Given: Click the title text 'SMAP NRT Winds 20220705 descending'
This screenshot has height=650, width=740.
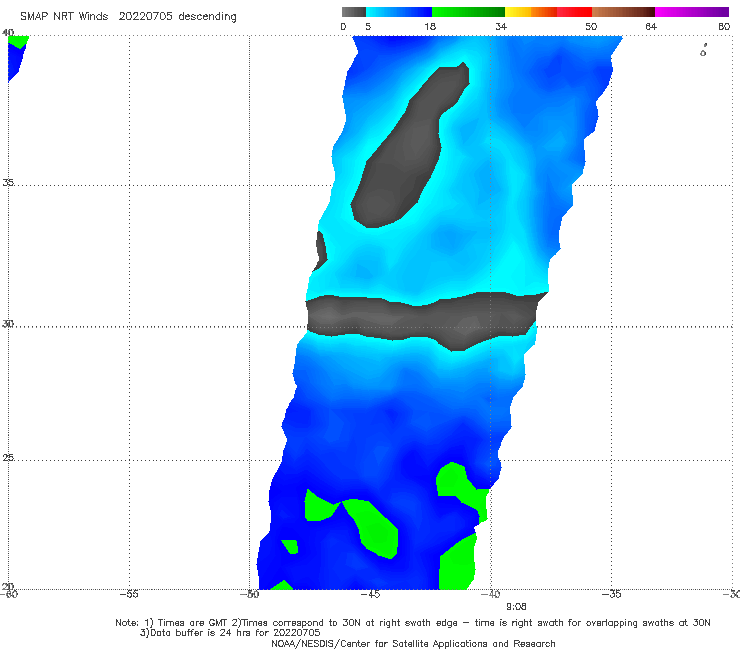Looking at the screenshot, I should click(128, 17).
